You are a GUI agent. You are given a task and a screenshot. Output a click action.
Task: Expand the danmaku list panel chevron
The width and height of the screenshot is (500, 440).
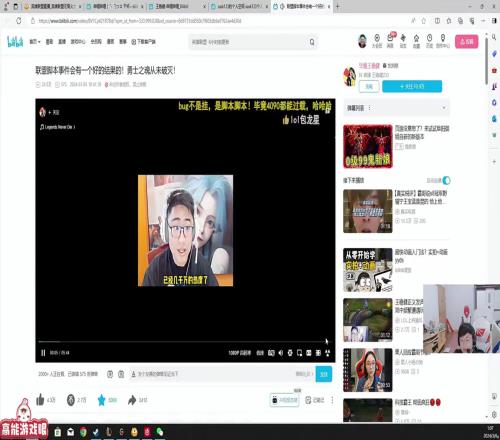pos(444,108)
